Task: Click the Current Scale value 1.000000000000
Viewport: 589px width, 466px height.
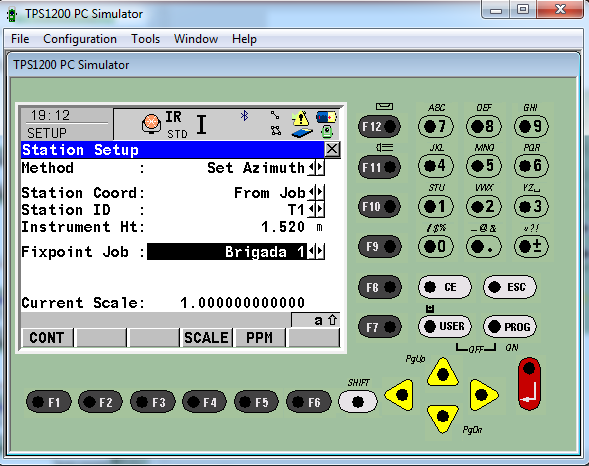Action: click(243, 303)
